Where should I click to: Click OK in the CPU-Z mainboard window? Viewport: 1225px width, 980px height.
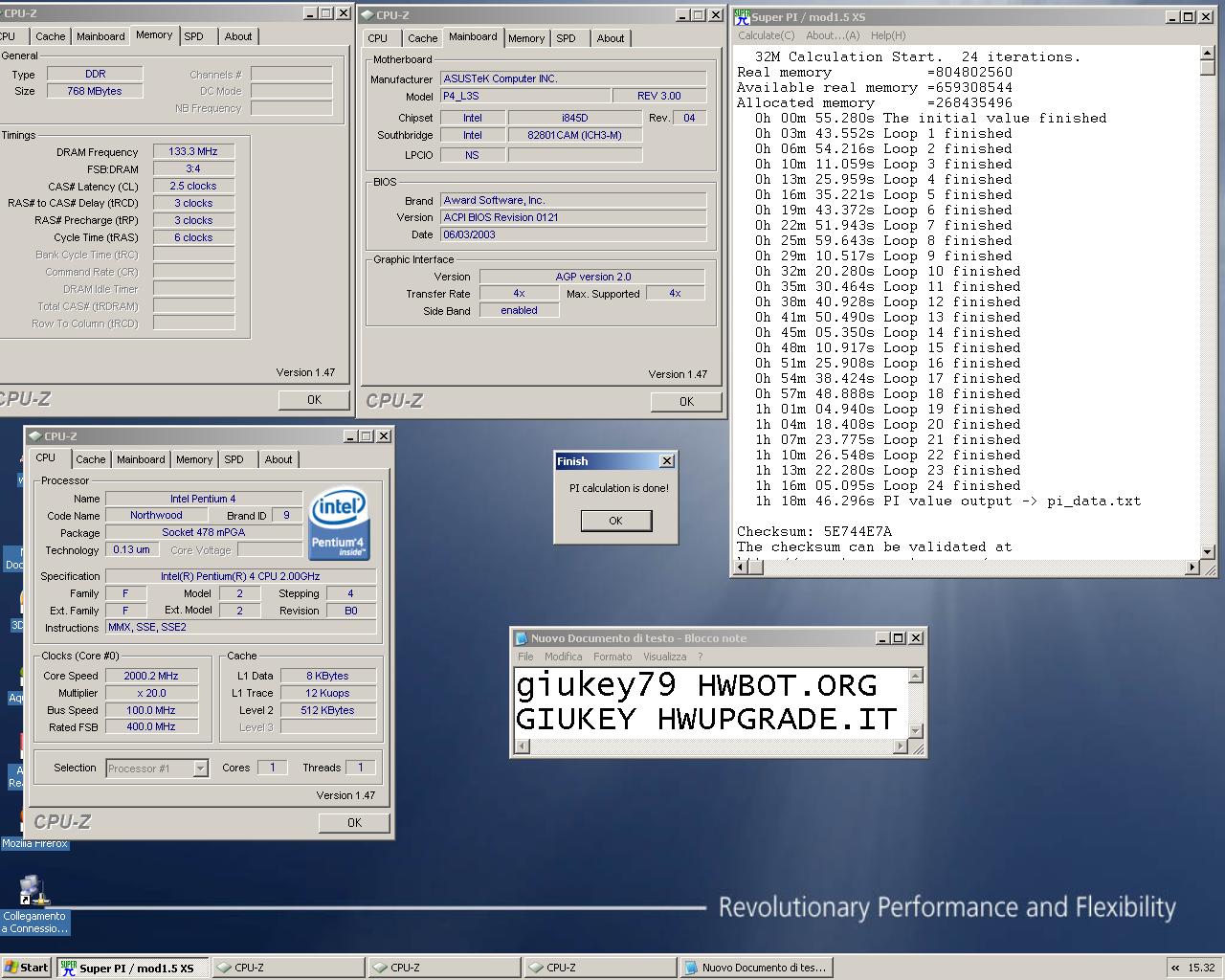(686, 401)
